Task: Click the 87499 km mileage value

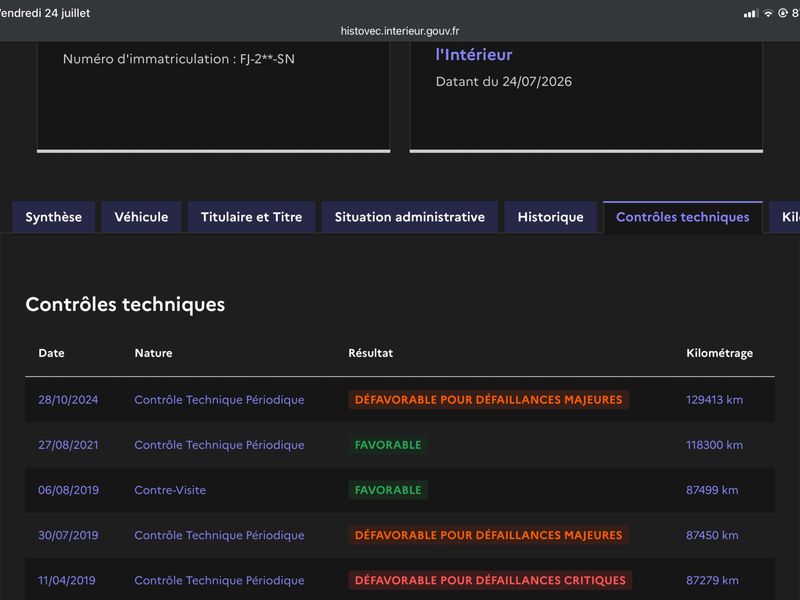Action: tap(712, 490)
